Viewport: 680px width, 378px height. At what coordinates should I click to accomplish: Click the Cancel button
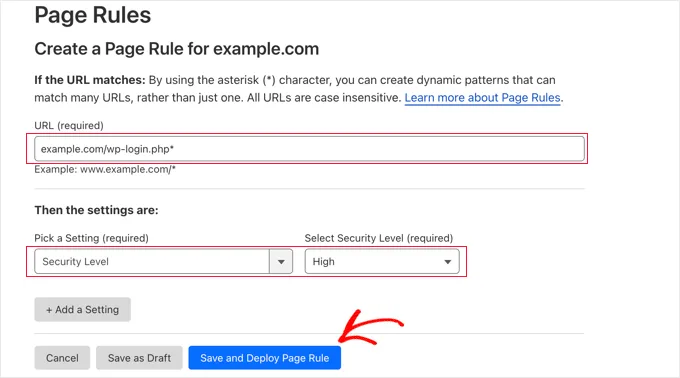point(62,358)
